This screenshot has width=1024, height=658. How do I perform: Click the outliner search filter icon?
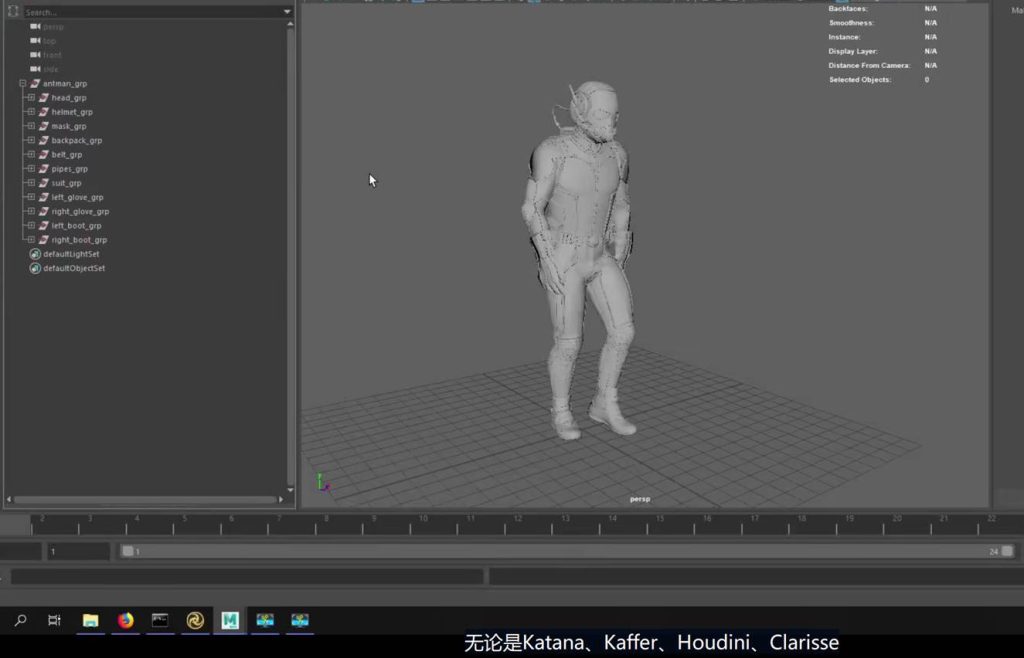click(x=13, y=12)
